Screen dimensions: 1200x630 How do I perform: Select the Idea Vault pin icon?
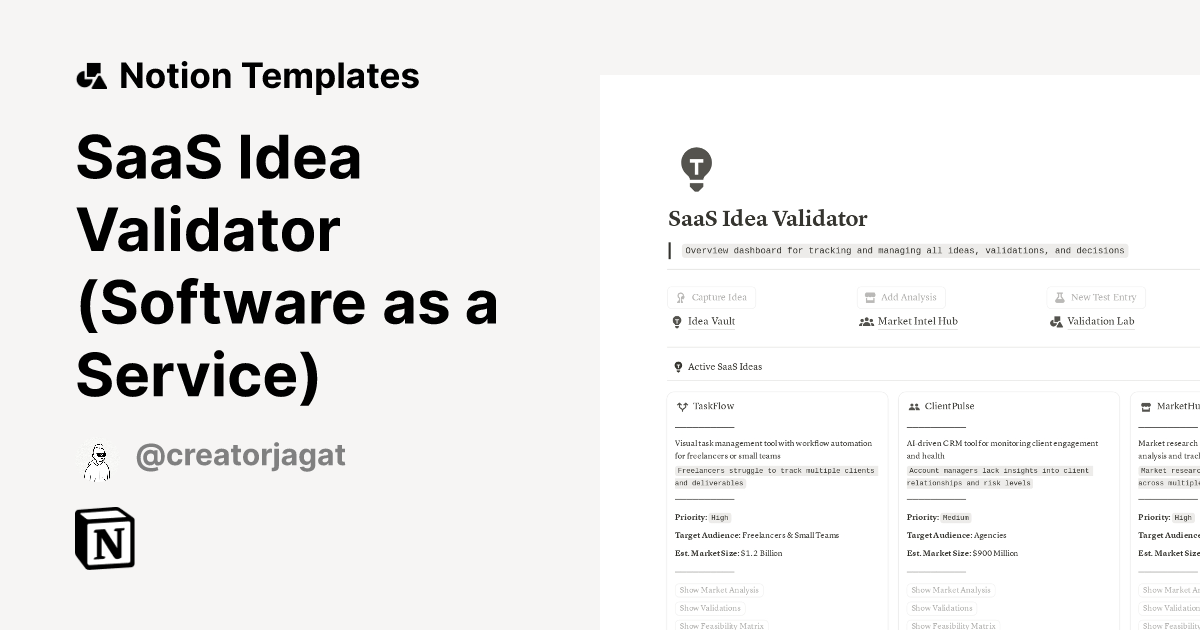[x=678, y=321]
